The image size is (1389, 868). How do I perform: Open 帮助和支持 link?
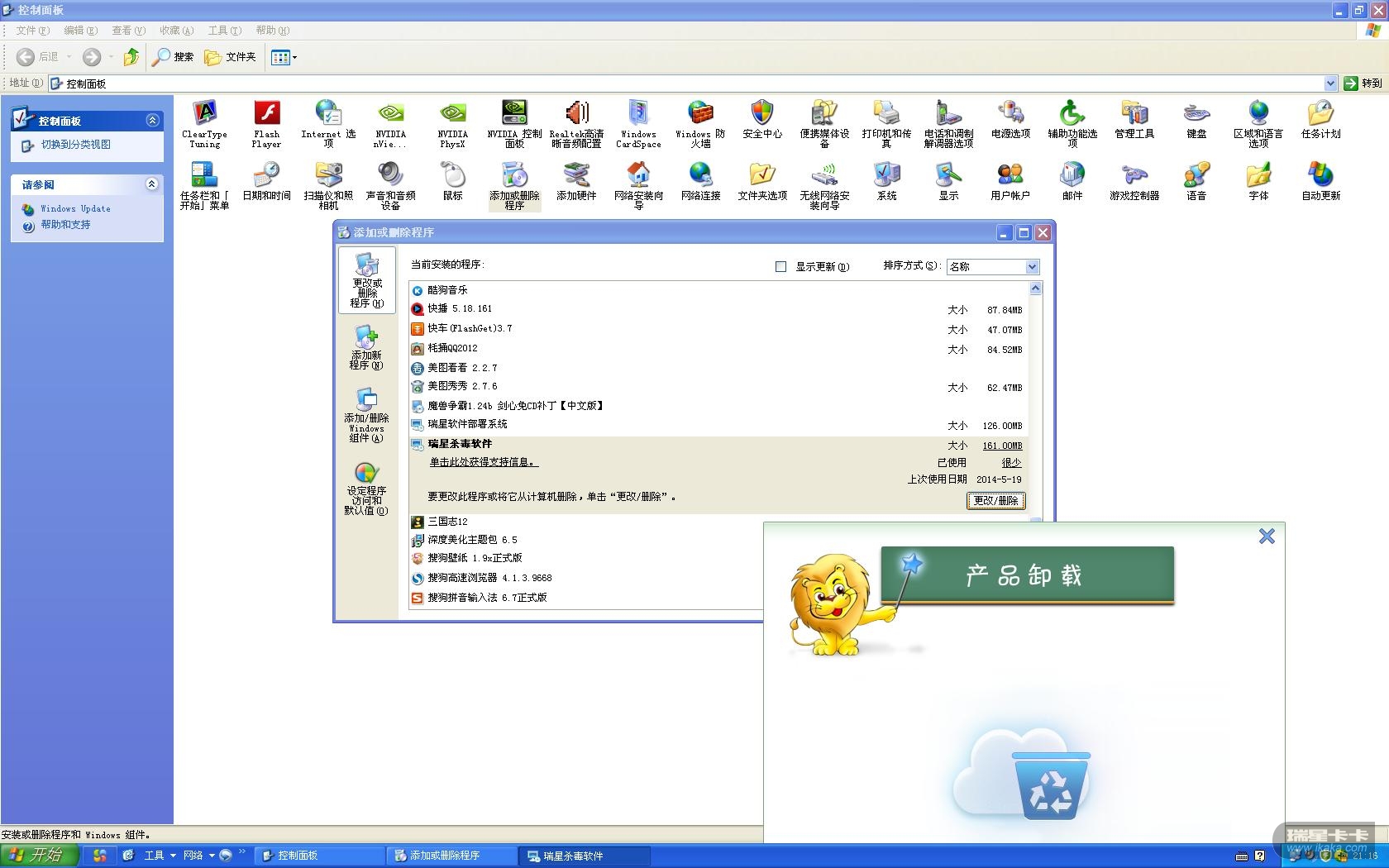(x=65, y=225)
